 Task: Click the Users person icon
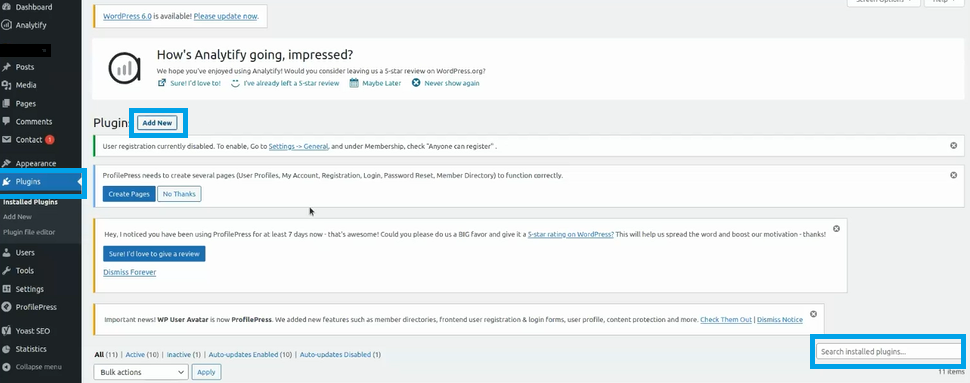(x=6, y=252)
